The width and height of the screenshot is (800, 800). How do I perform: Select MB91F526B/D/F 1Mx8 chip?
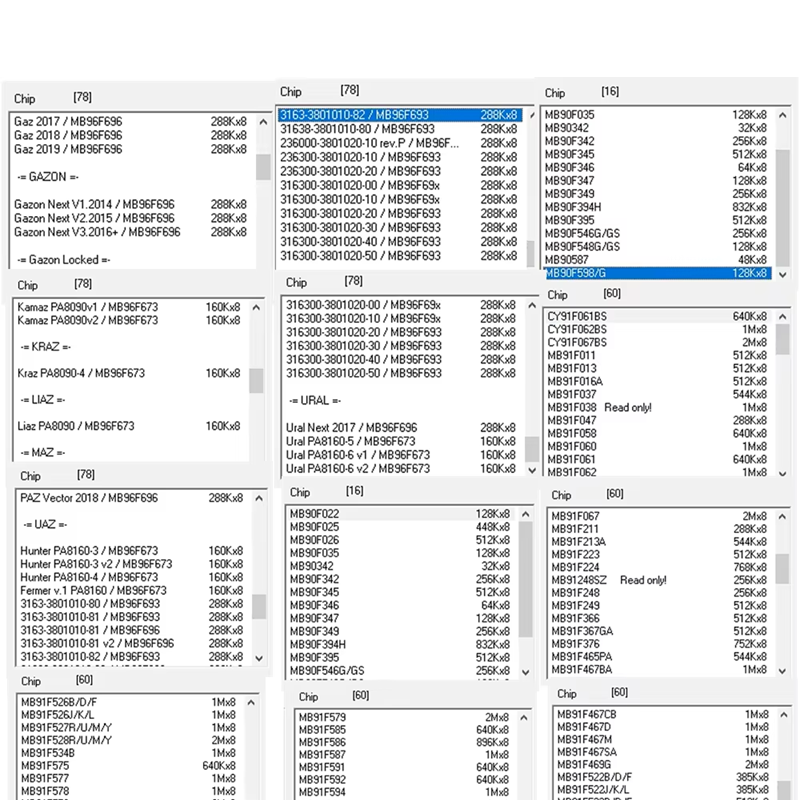pyautogui.click(x=129, y=702)
